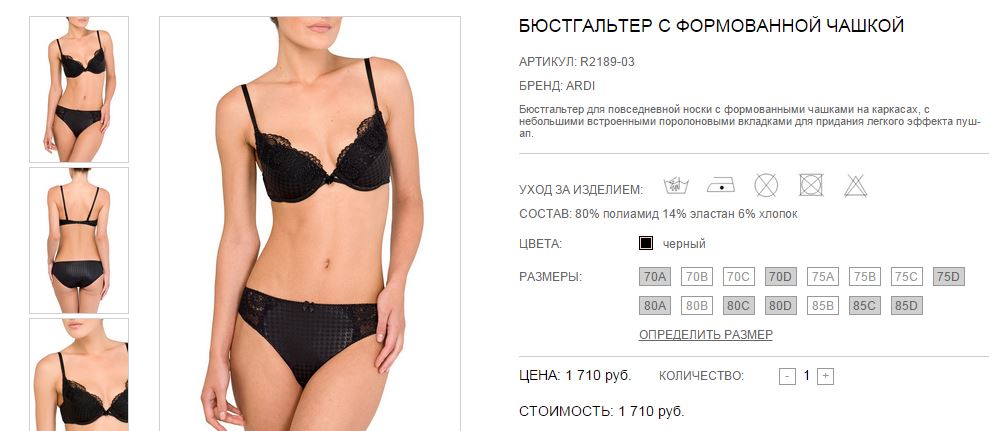Viewport: 999px width, 431px height.
Task: Decrease quantity with the minus button
Action: 787,376
